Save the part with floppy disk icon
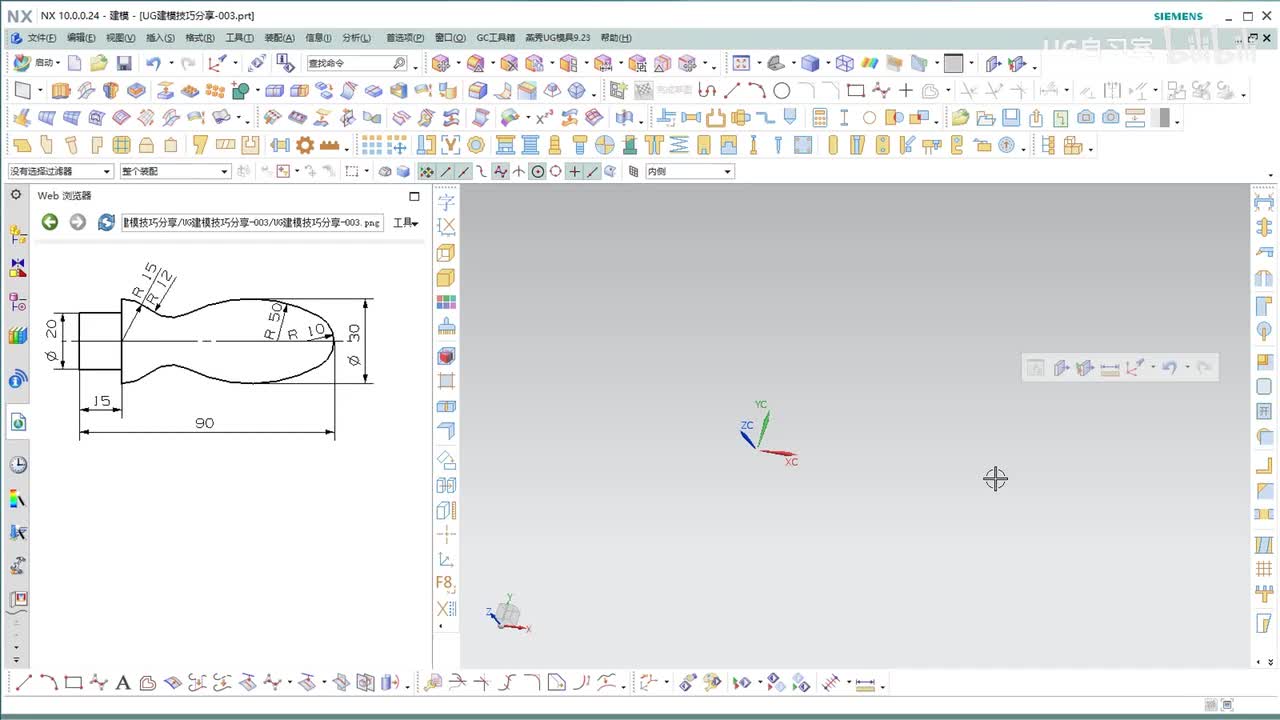This screenshot has width=1280, height=720. point(124,63)
